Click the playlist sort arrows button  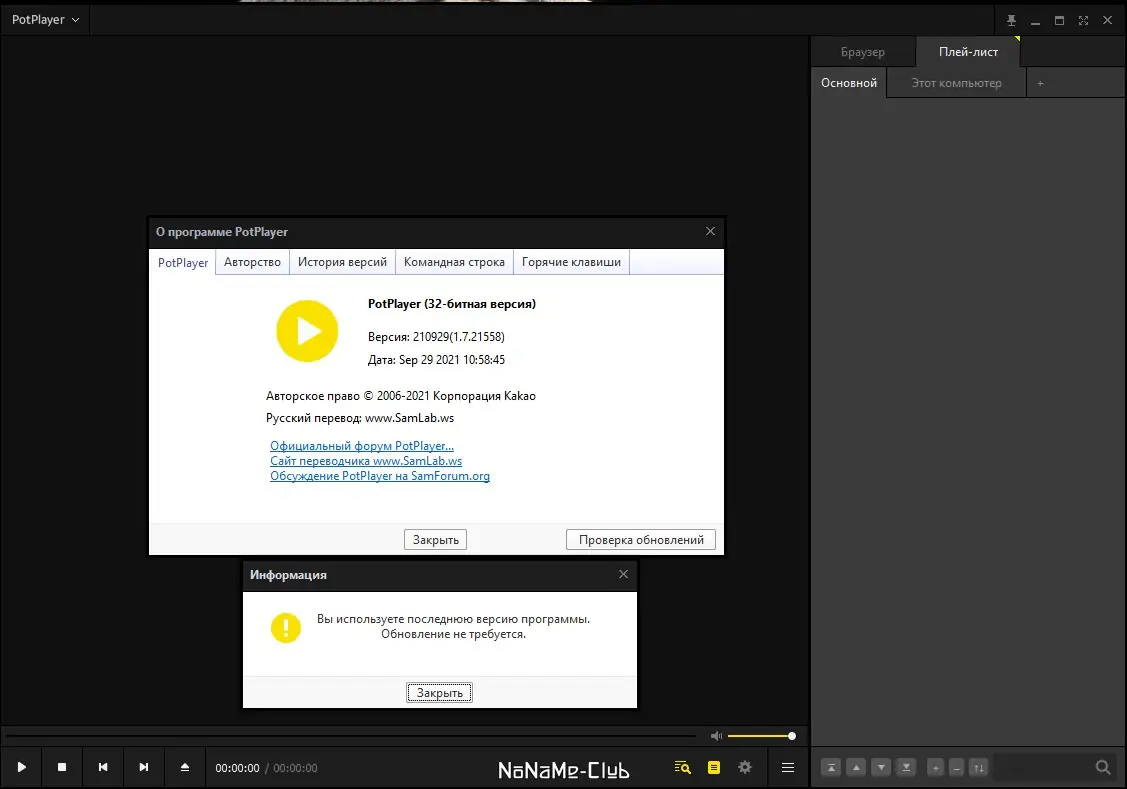(979, 767)
